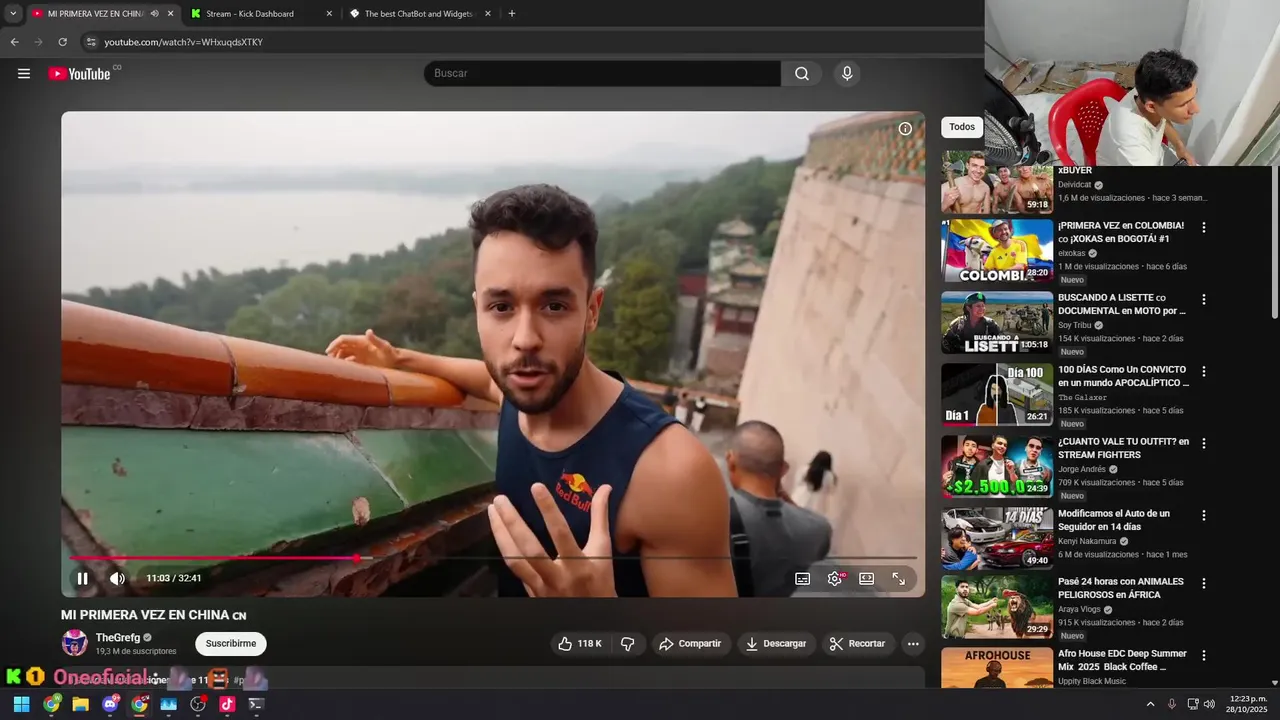The height and width of the screenshot is (720, 1280).
Task: Open the taskbar volume speaker icon
Action: 1209,704
